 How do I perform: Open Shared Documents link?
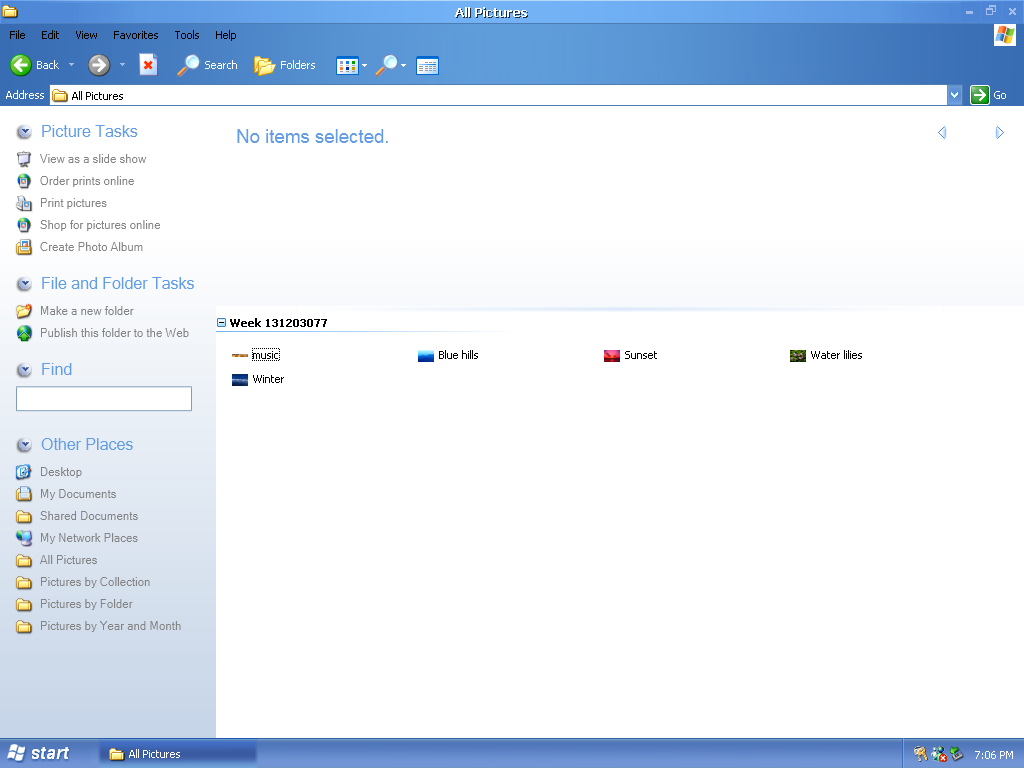point(89,516)
